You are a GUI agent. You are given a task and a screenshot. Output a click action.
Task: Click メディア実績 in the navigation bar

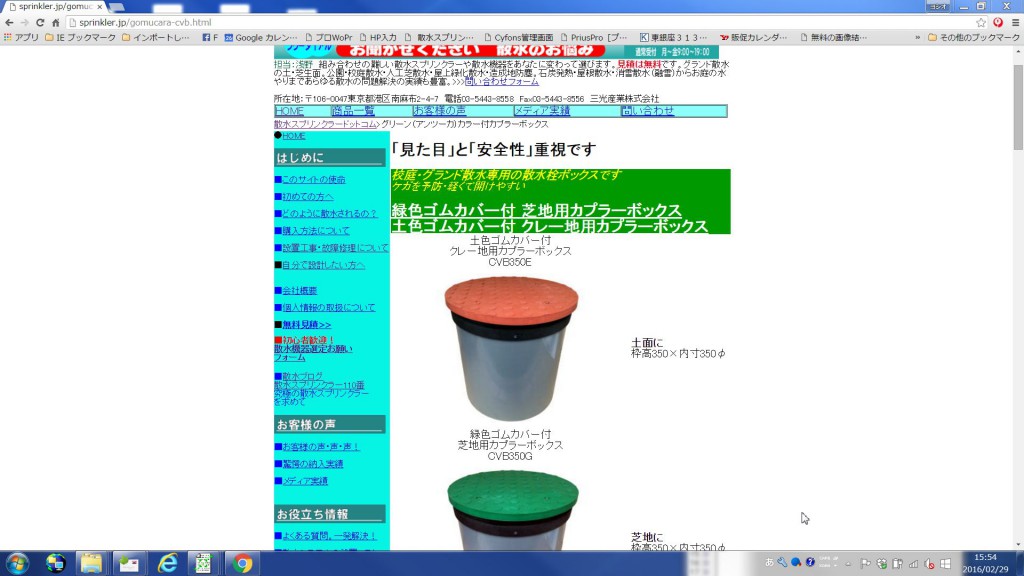coord(542,111)
